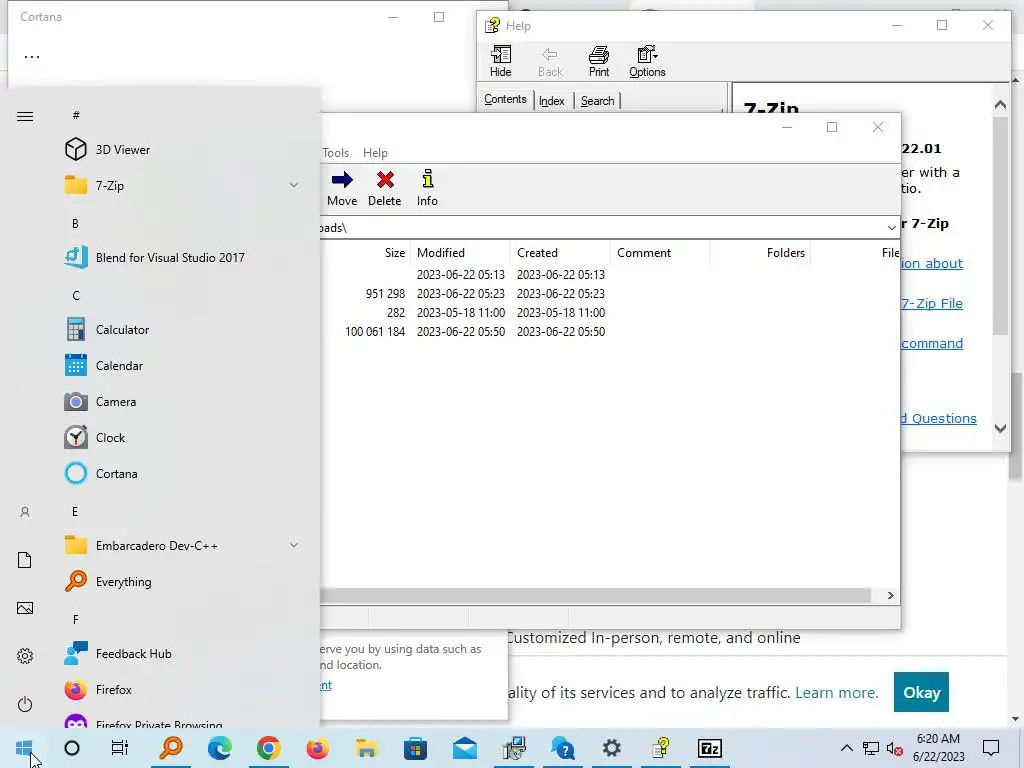This screenshot has height=768, width=1024.
Task: Open Cortana window three-dots menu
Action: coord(32,56)
